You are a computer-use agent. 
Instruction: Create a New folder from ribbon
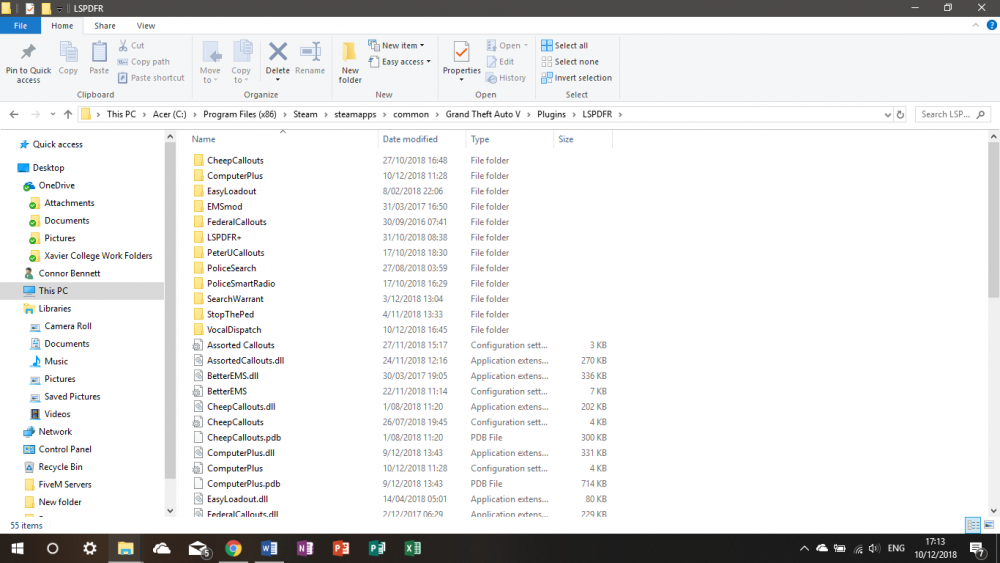coord(349,62)
